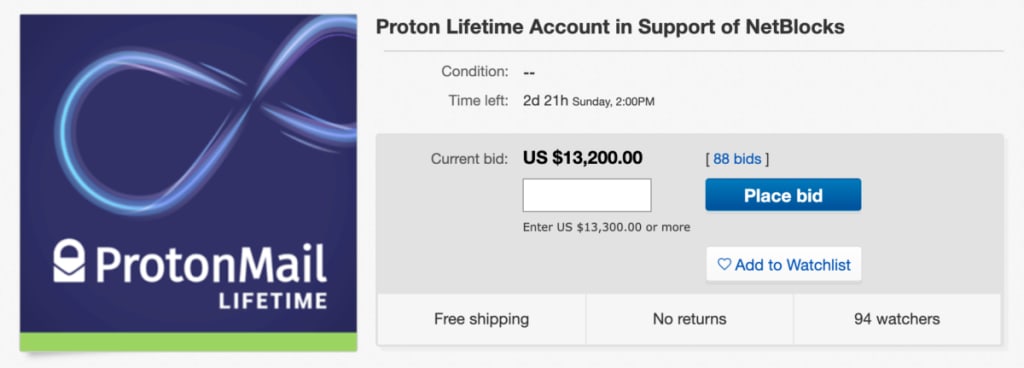1024x368 pixels.
Task: Click the heart icon beside Add to Watchlist
Action: pyautogui.click(x=724, y=265)
